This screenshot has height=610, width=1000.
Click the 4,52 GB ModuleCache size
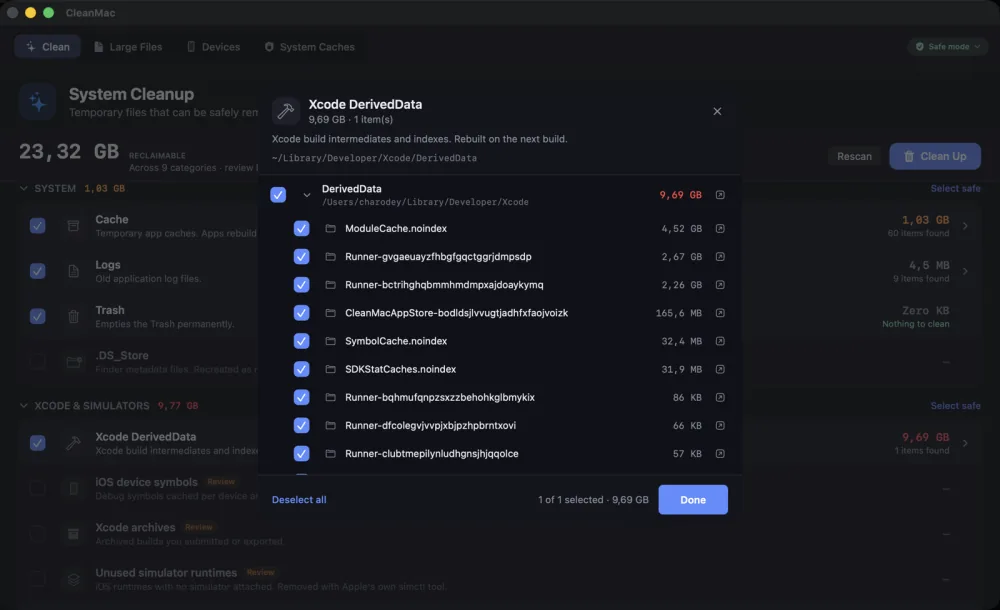coord(681,228)
